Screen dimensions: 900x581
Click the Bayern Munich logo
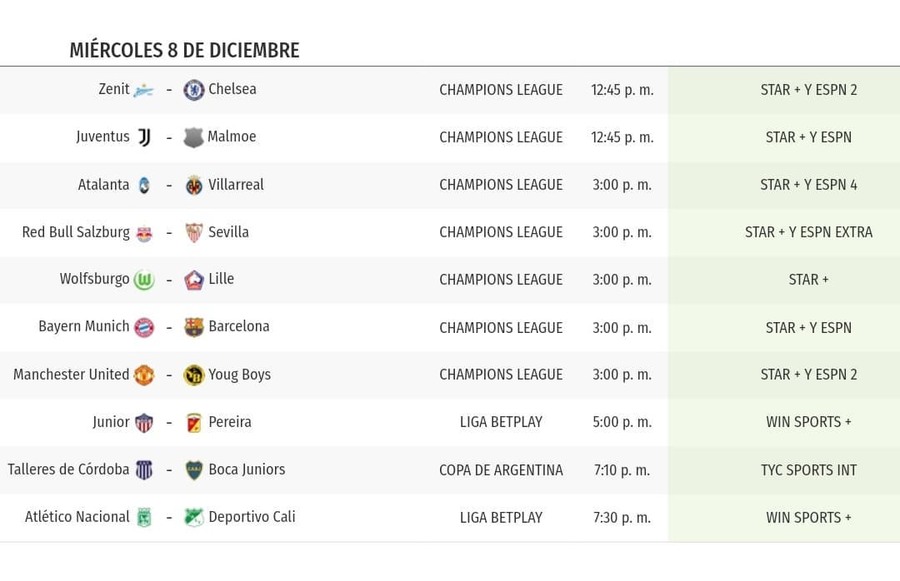coord(144,327)
